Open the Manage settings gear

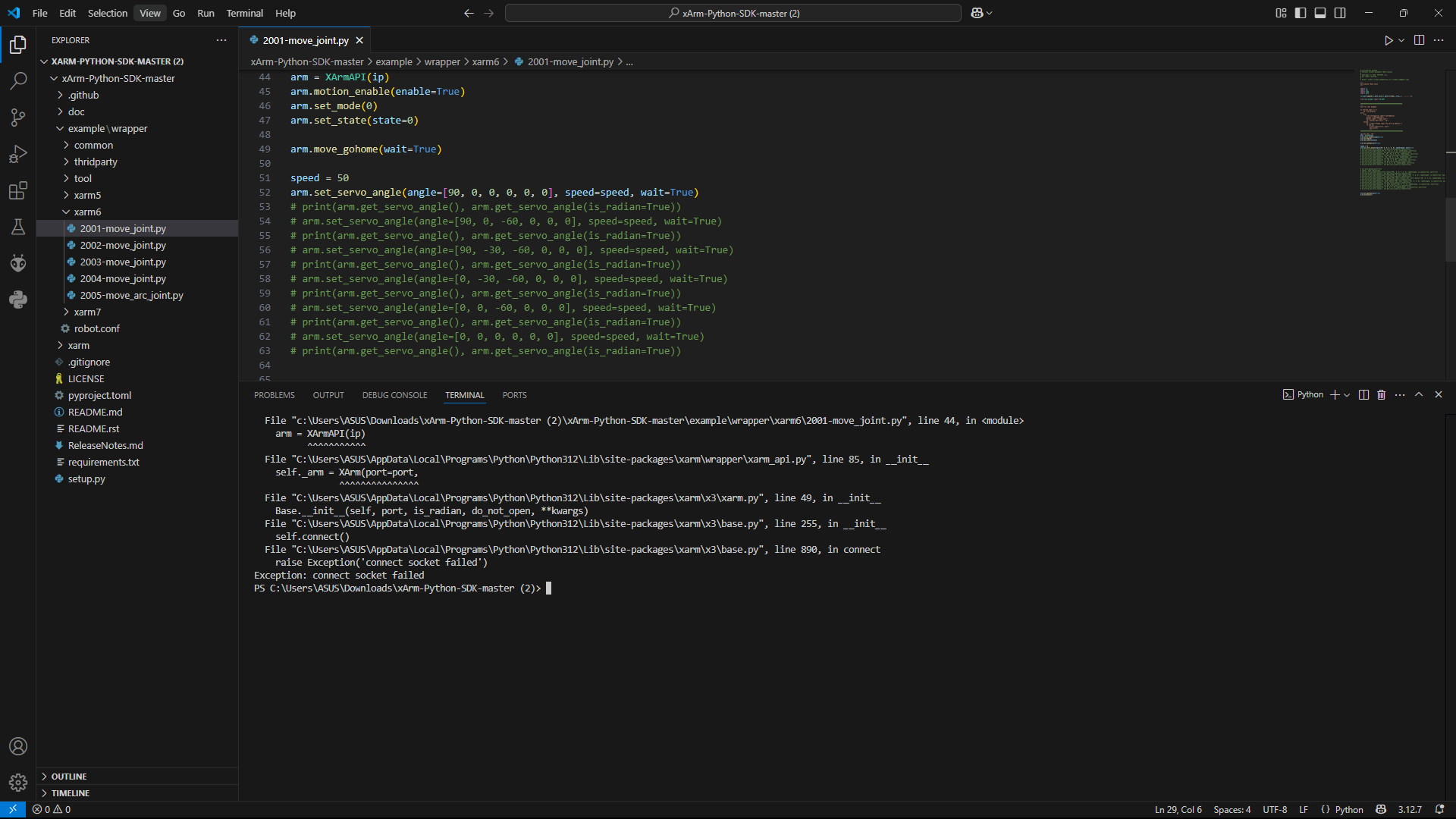click(18, 783)
